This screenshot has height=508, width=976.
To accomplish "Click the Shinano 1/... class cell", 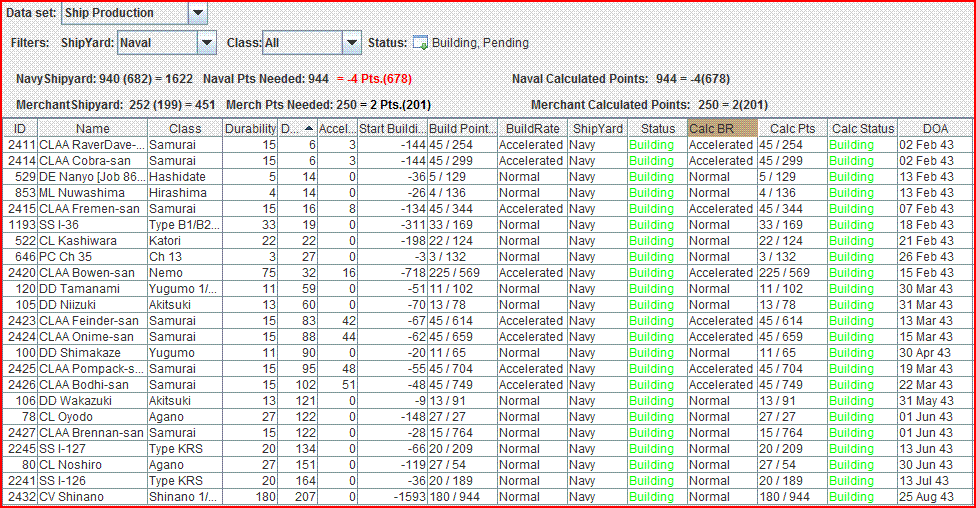I will (x=185, y=497).
